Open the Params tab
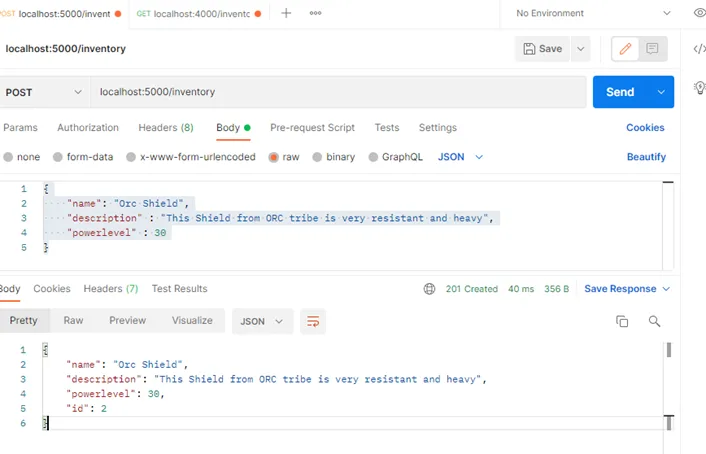The width and height of the screenshot is (706, 454). pos(20,127)
